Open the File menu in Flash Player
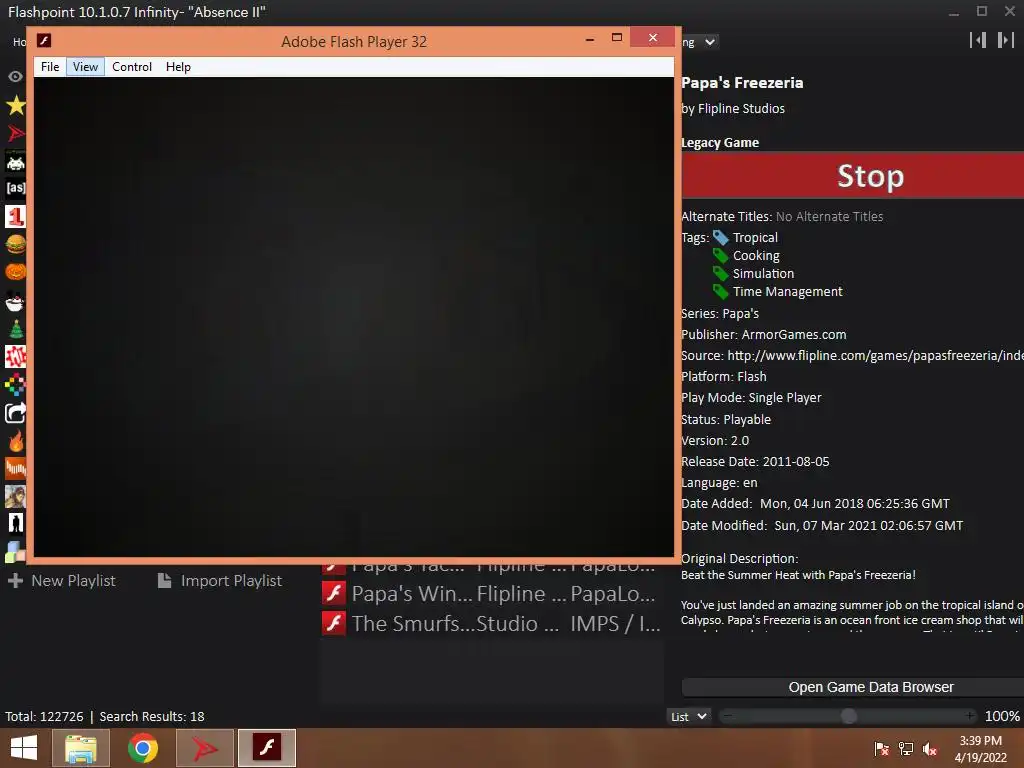 [x=50, y=67]
